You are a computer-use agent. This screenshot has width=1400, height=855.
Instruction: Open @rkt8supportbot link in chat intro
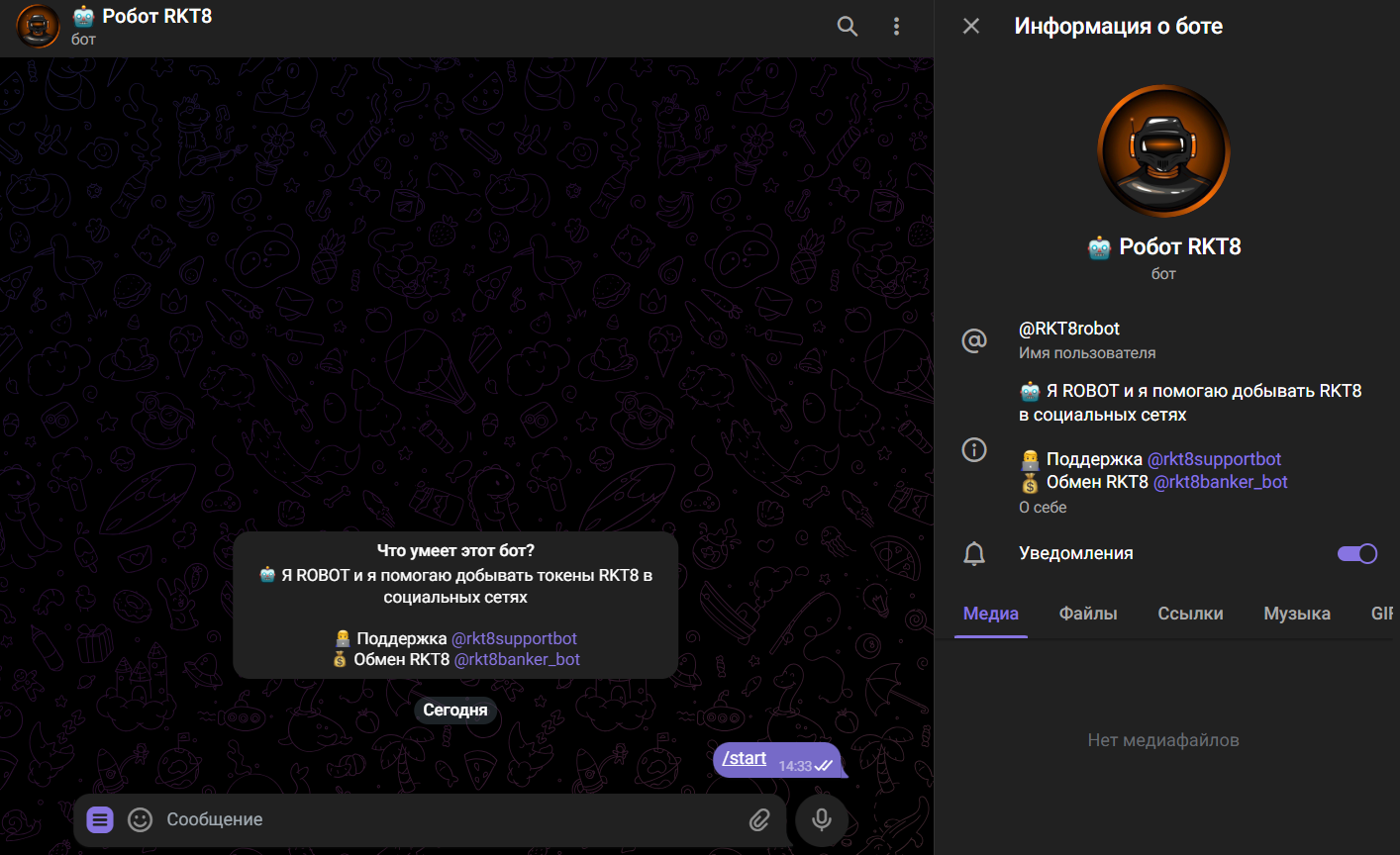tap(514, 639)
